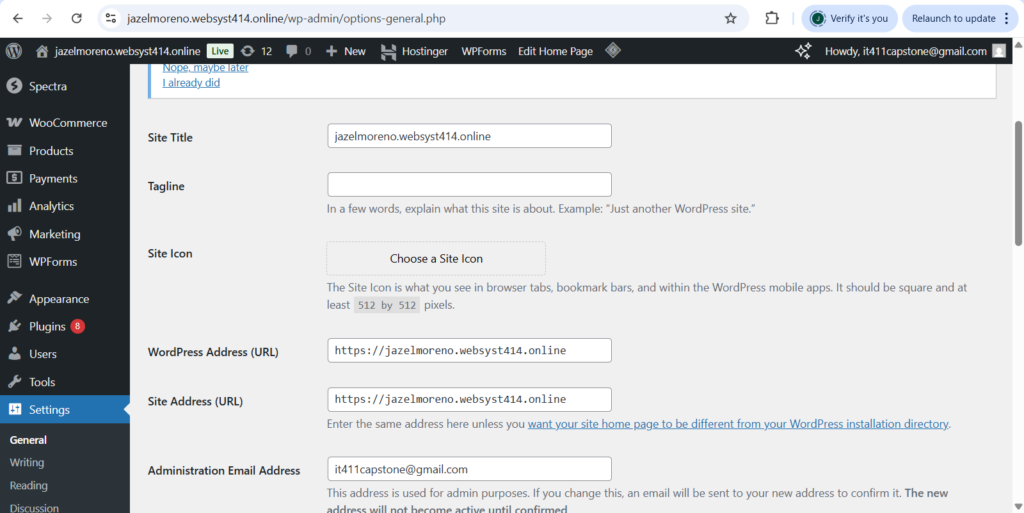This screenshot has height=513, width=1024.
Task: Click the 'I already did' link
Action: point(191,83)
